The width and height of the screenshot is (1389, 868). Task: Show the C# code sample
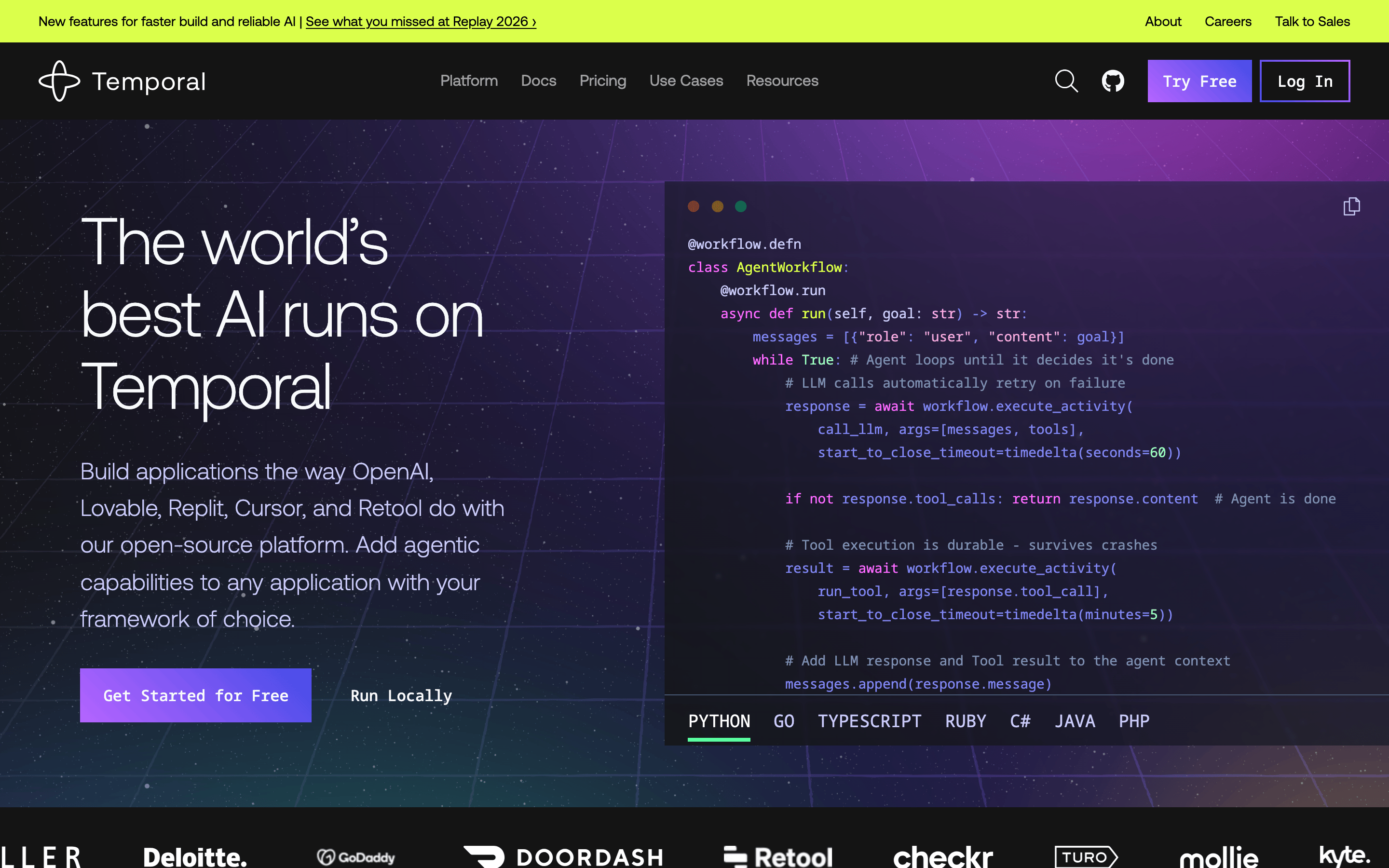1020,721
